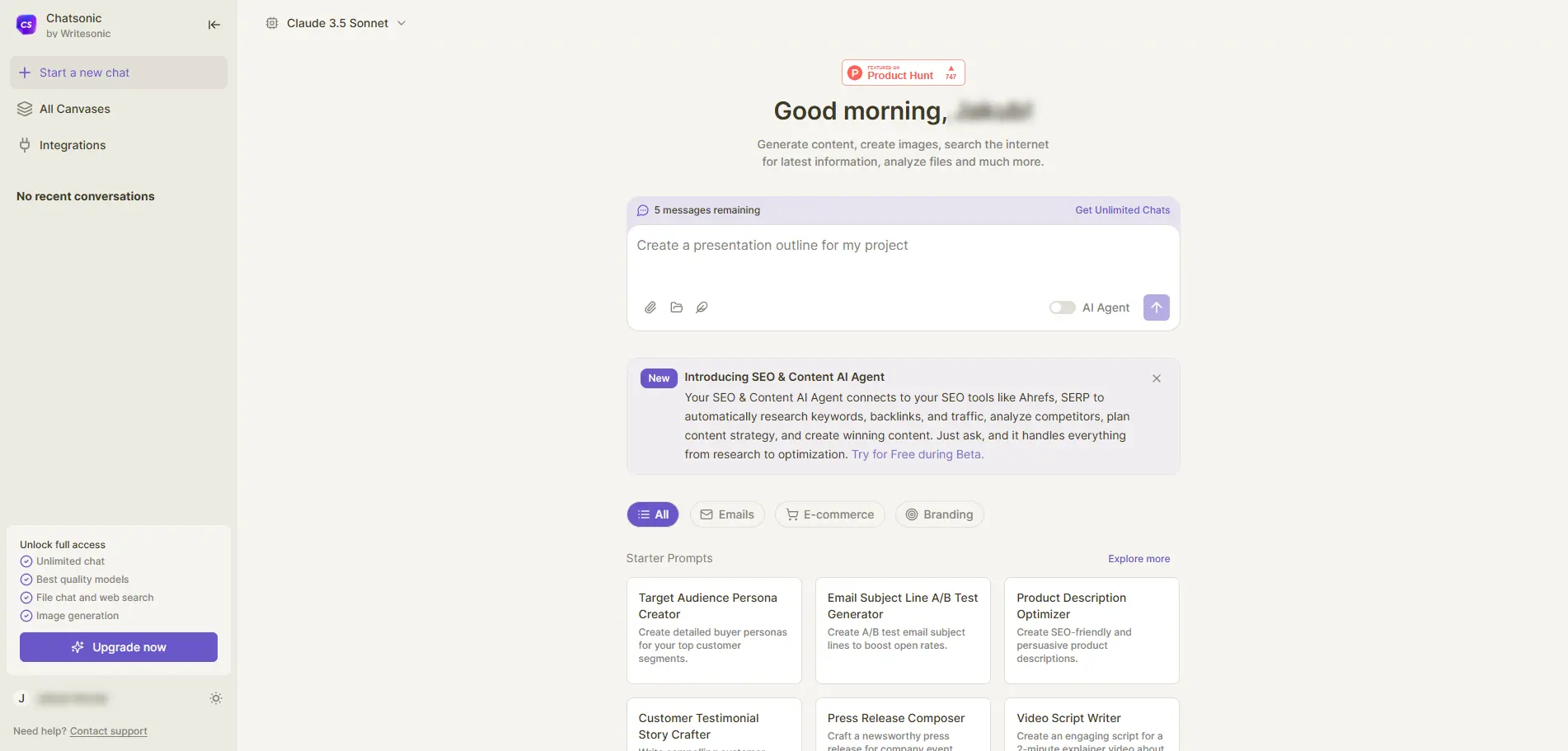Click the messages remaining chat bubble icon
Screen dimensions: 1568x751
point(643,210)
